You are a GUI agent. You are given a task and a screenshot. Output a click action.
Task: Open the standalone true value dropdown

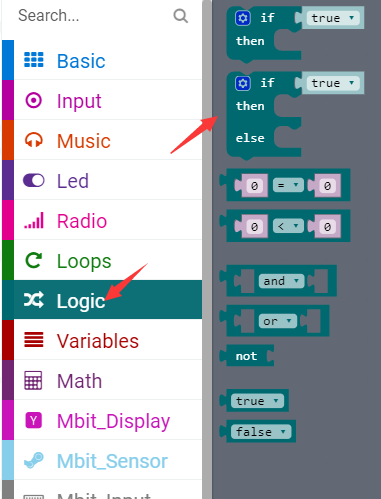click(257, 401)
